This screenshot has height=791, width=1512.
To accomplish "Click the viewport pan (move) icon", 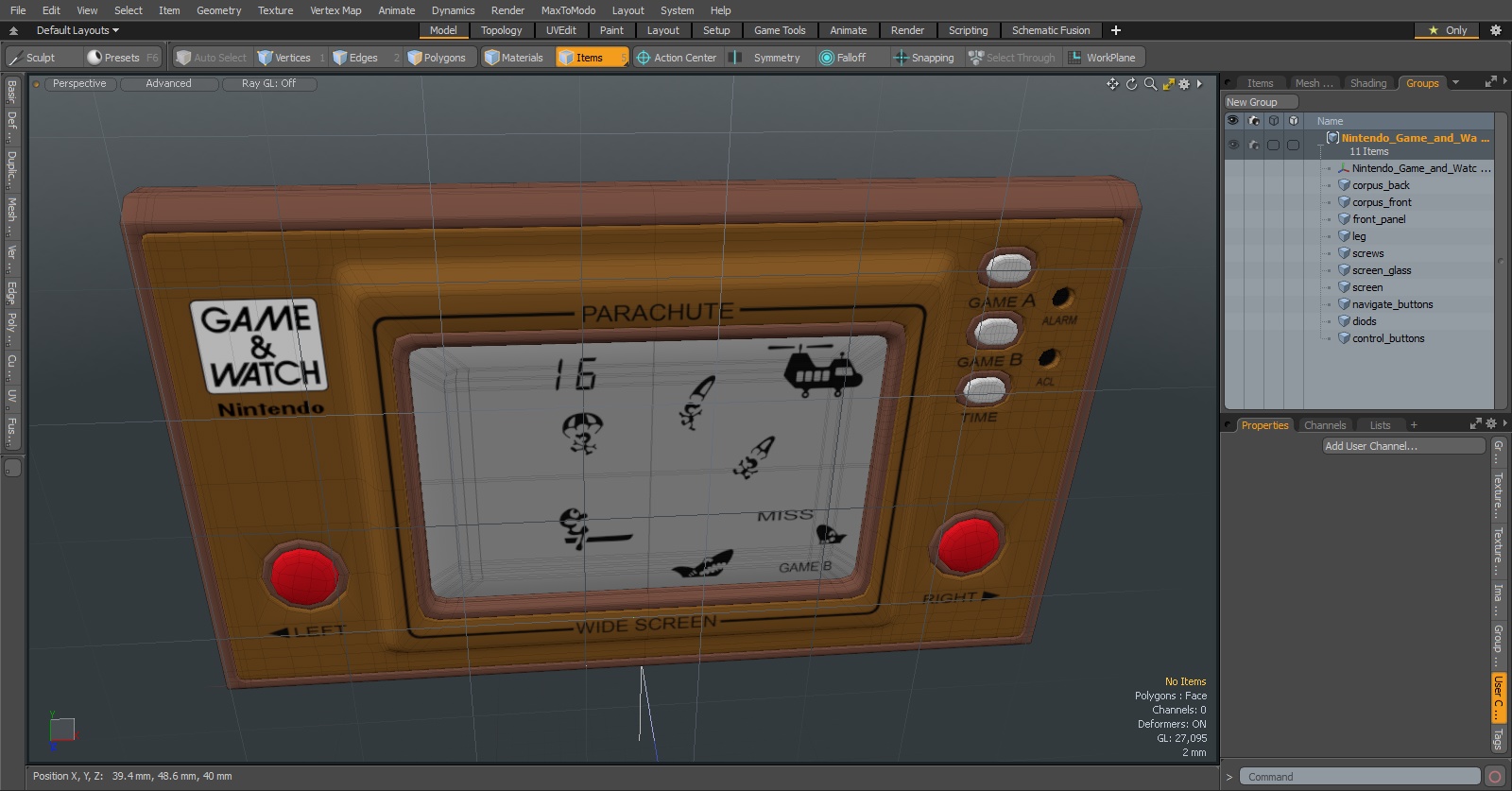I will click(x=1112, y=84).
